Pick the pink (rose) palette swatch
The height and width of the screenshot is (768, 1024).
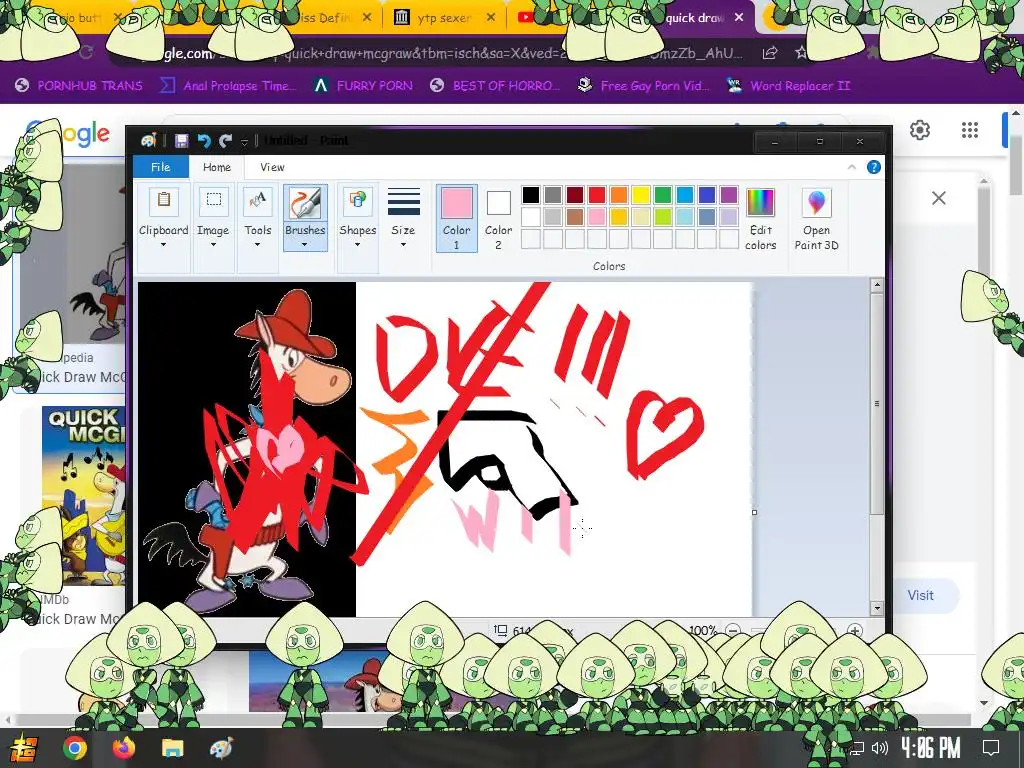pyautogui.click(x=597, y=217)
